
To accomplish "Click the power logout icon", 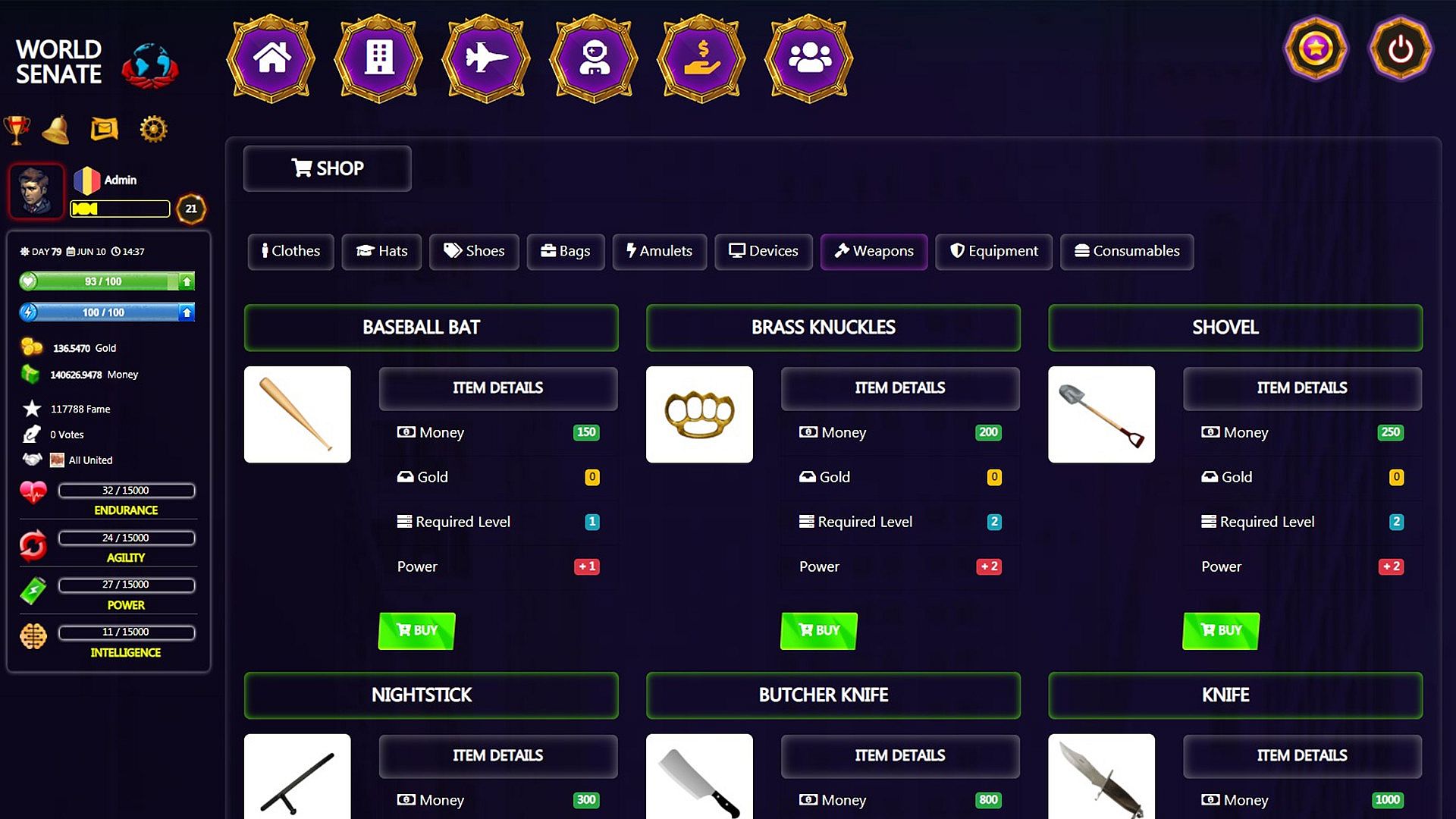I will click(1400, 49).
